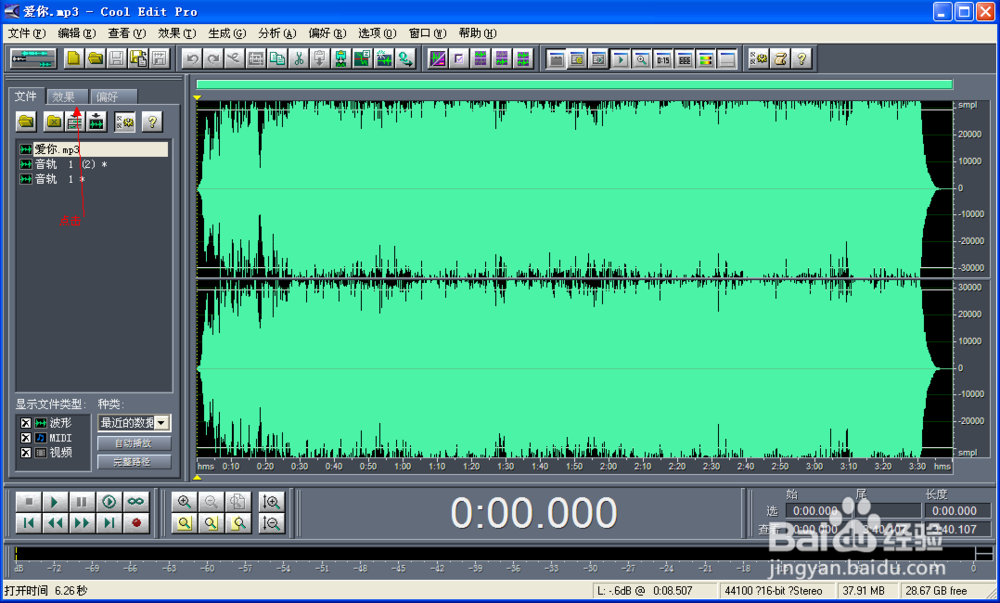Open the 文件(F) menu
The width and height of the screenshot is (1000, 603).
click(x=26, y=33)
